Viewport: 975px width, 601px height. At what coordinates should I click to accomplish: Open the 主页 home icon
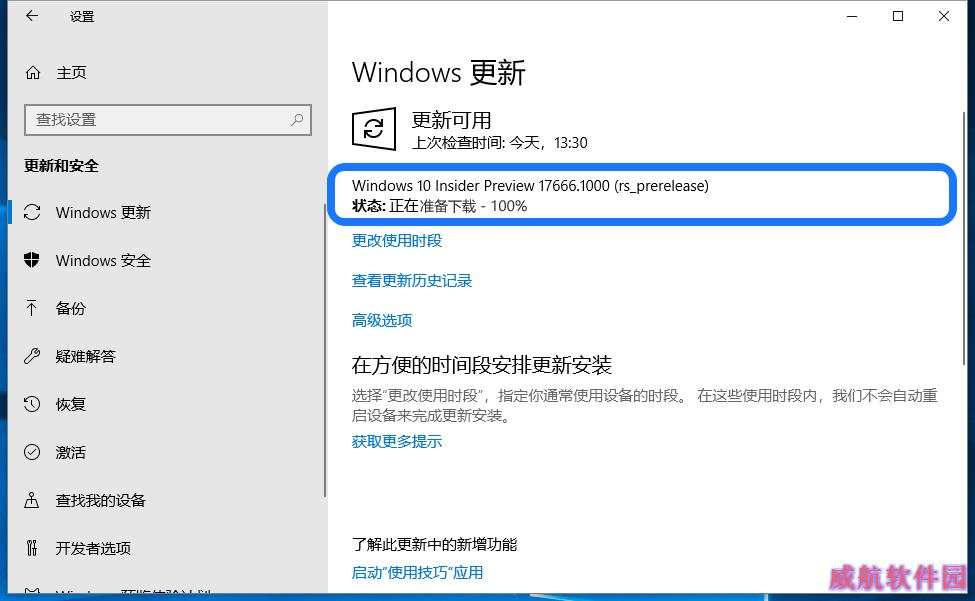(33, 73)
